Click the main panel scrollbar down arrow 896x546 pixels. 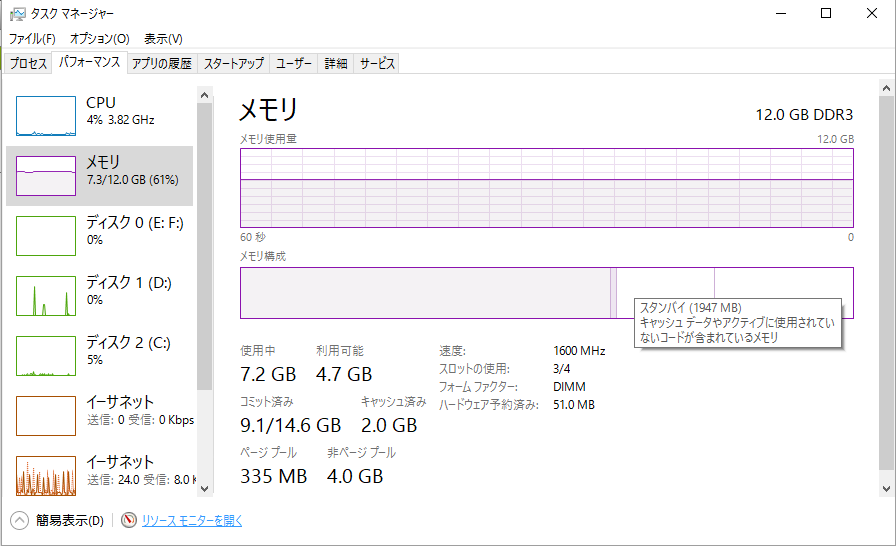coord(886,489)
